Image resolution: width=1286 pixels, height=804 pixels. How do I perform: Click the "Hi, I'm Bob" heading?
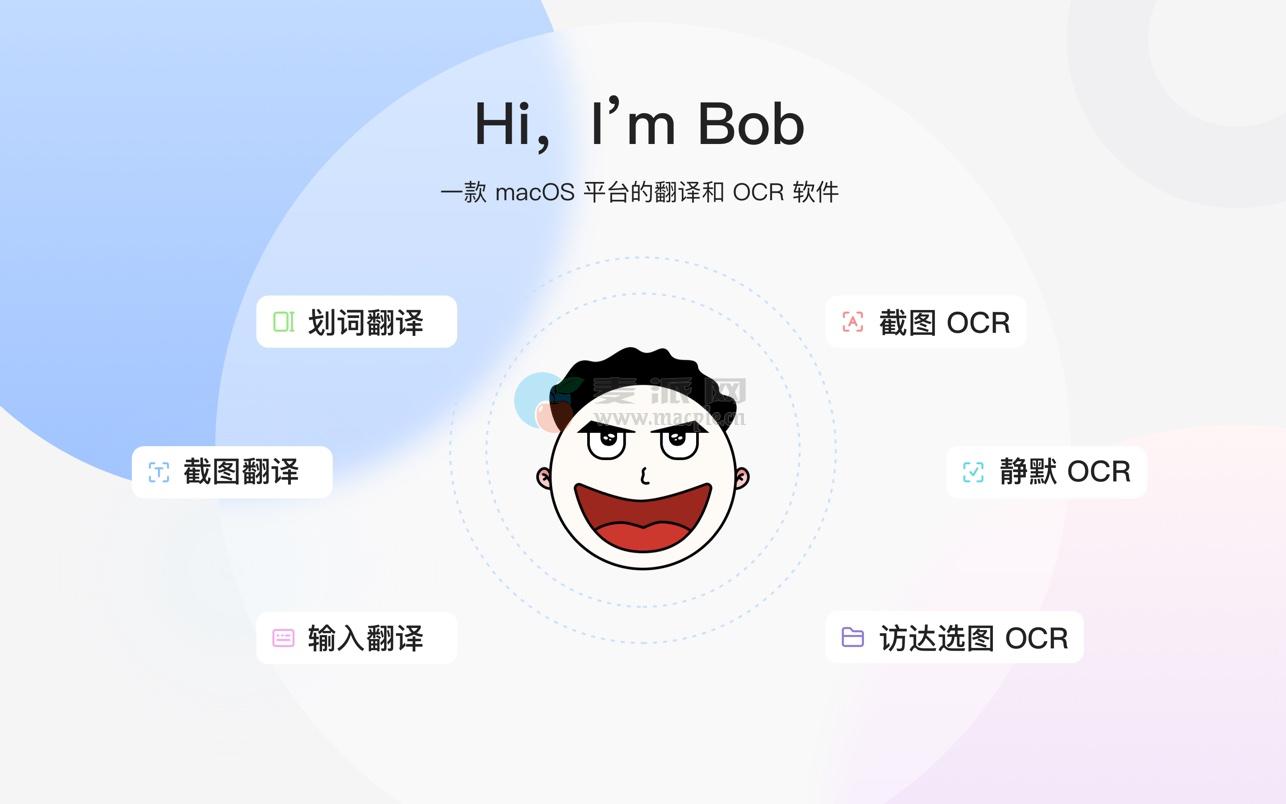(x=639, y=123)
